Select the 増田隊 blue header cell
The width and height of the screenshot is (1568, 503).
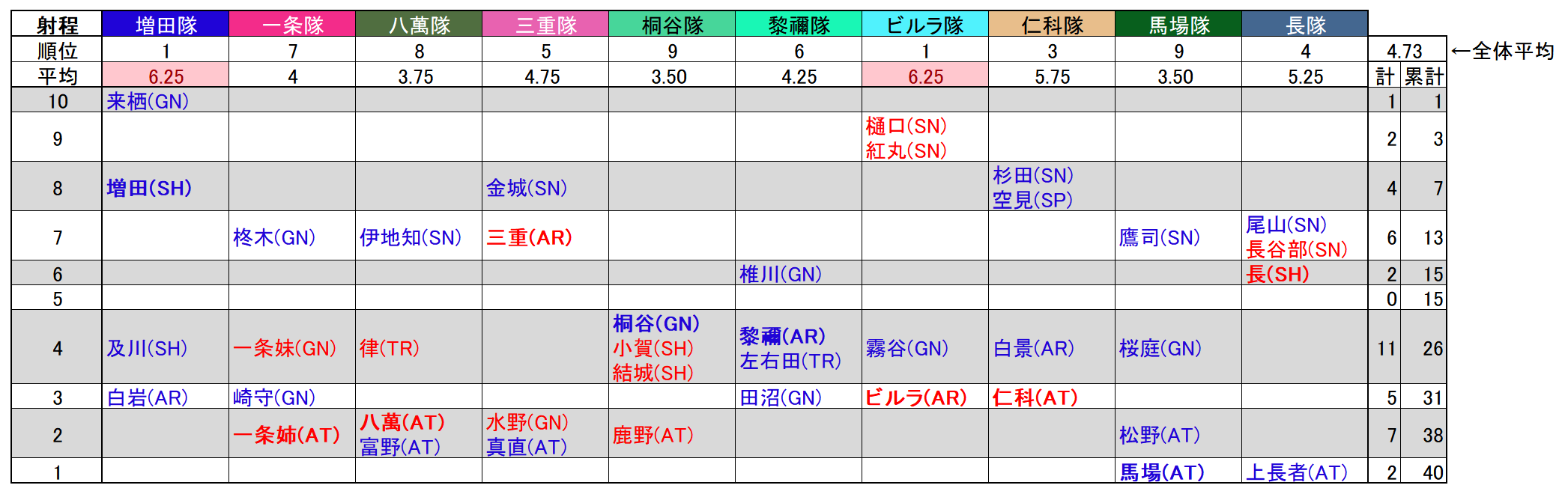click(166, 25)
